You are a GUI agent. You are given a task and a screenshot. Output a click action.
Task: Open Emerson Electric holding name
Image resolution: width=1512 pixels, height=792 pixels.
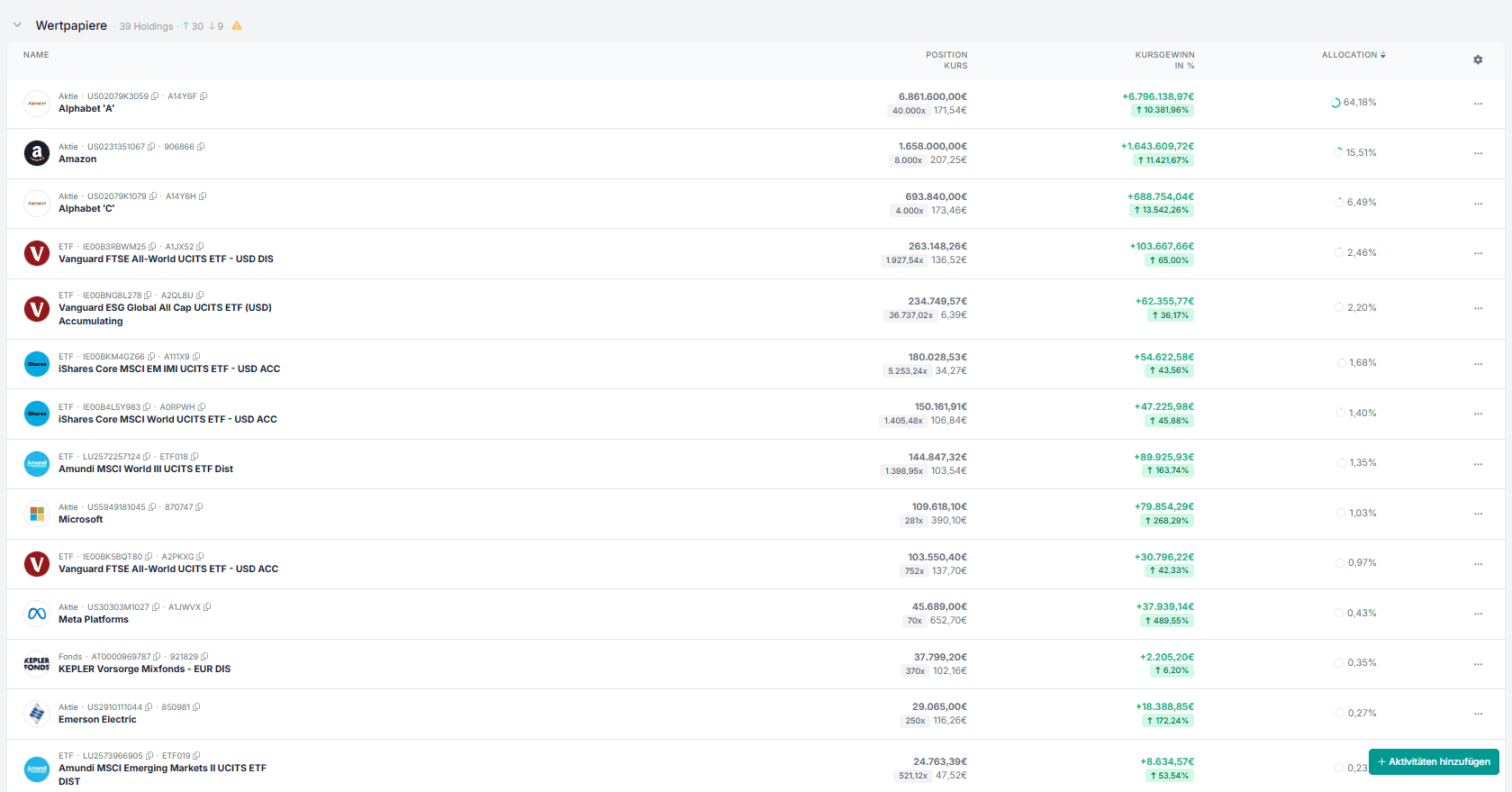point(97,720)
